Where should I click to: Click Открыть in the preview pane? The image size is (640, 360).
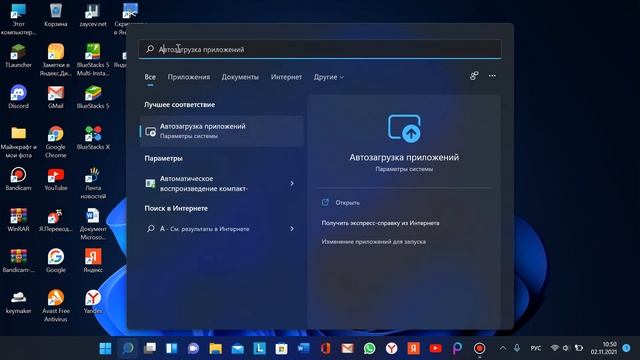pos(347,202)
